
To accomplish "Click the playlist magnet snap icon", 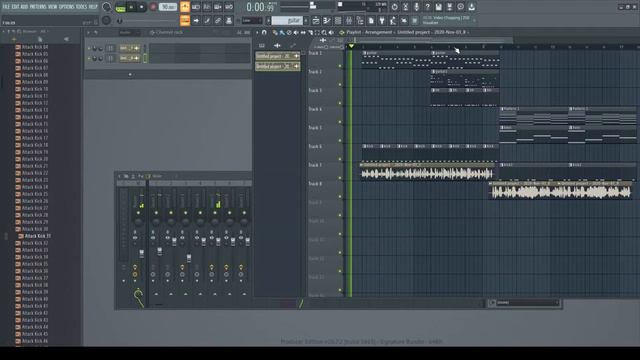I will [264, 32].
